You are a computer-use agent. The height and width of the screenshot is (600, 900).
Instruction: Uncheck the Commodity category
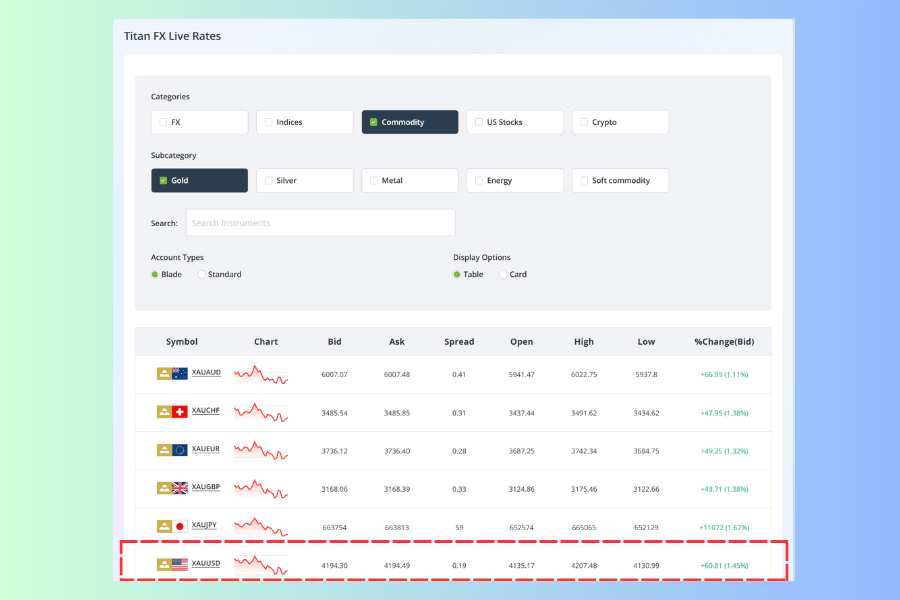(410, 122)
